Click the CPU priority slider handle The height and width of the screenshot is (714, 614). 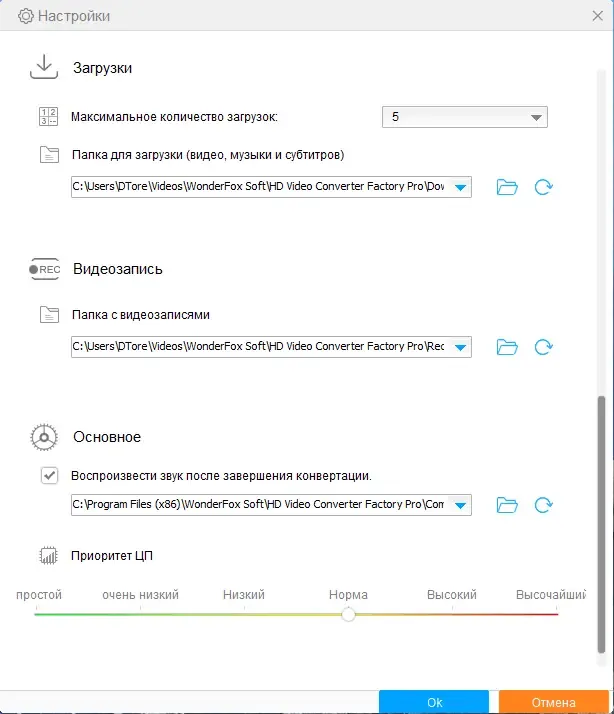348,614
